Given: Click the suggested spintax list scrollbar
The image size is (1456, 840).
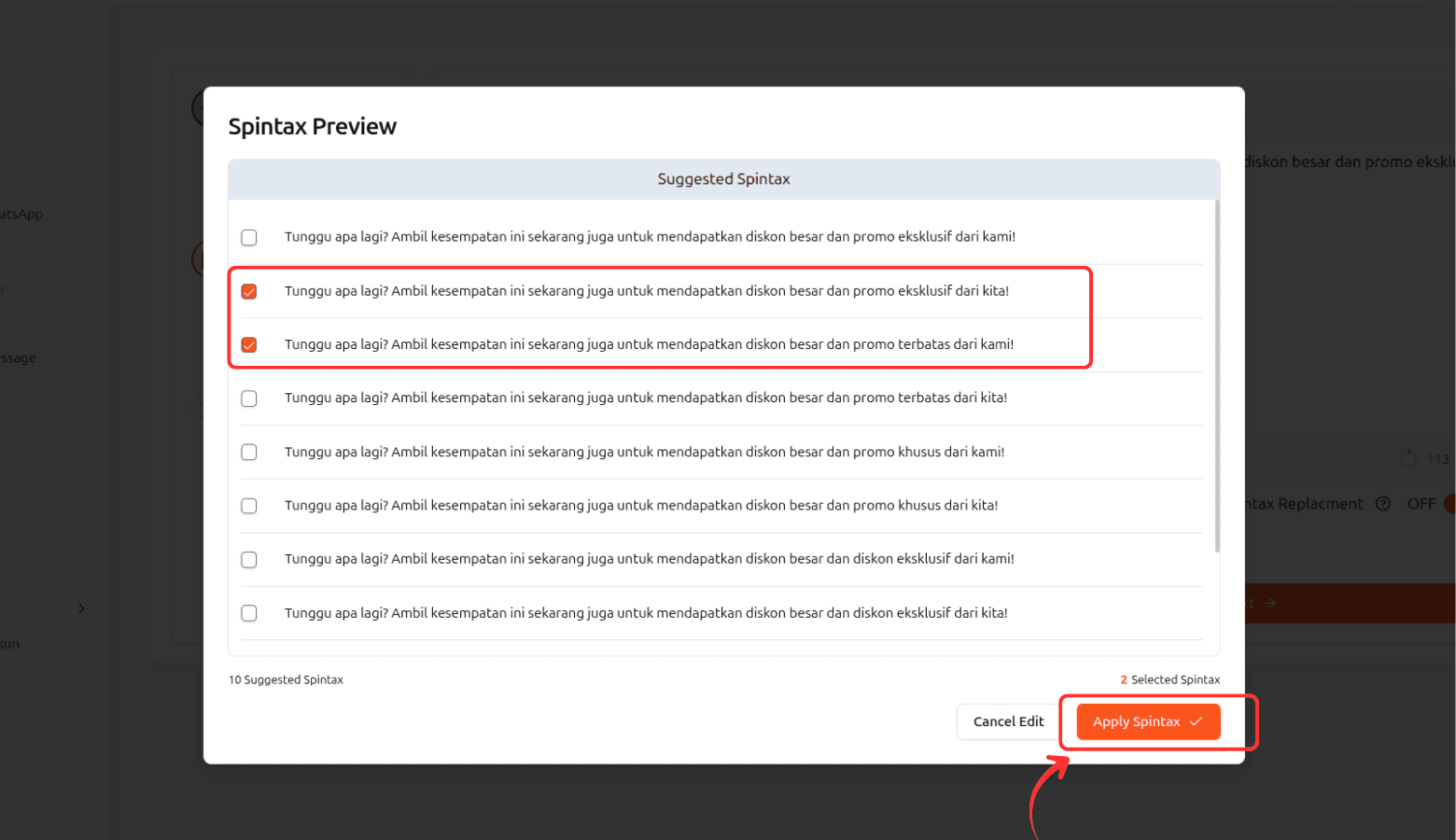Looking at the screenshot, I should click(1216, 373).
